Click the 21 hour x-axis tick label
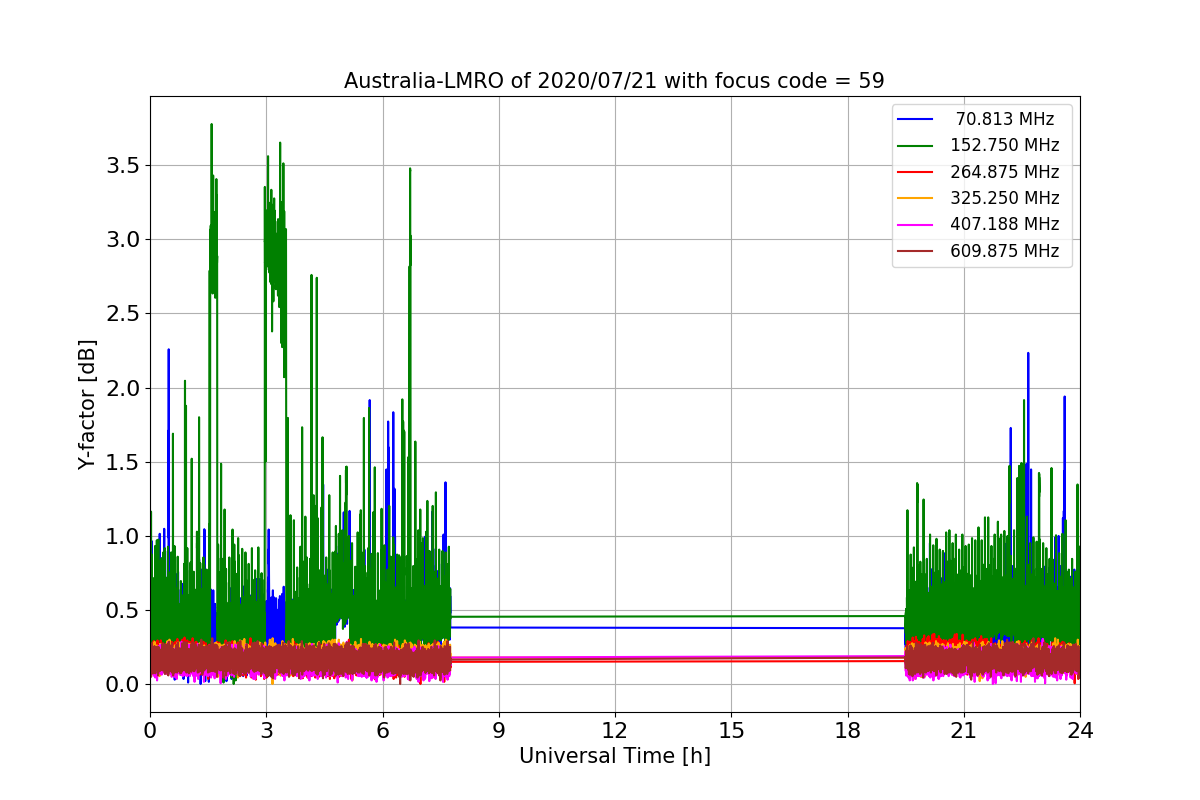Screen dimensions: 1200x800 pyautogui.click(x=964, y=731)
